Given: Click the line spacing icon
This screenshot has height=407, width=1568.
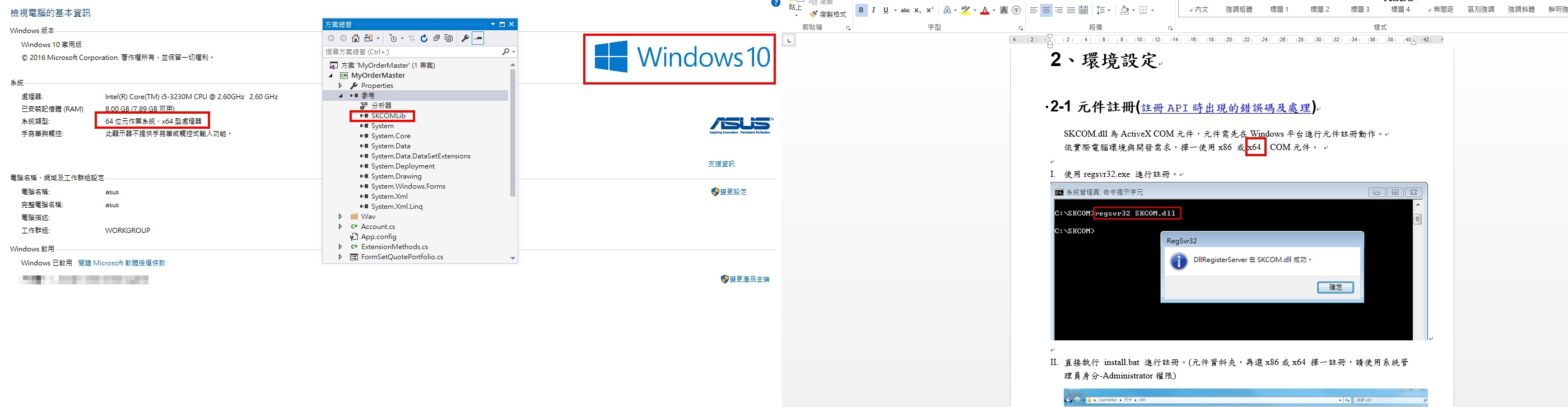Looking at the screenshot, I should tap(1101, 10).
